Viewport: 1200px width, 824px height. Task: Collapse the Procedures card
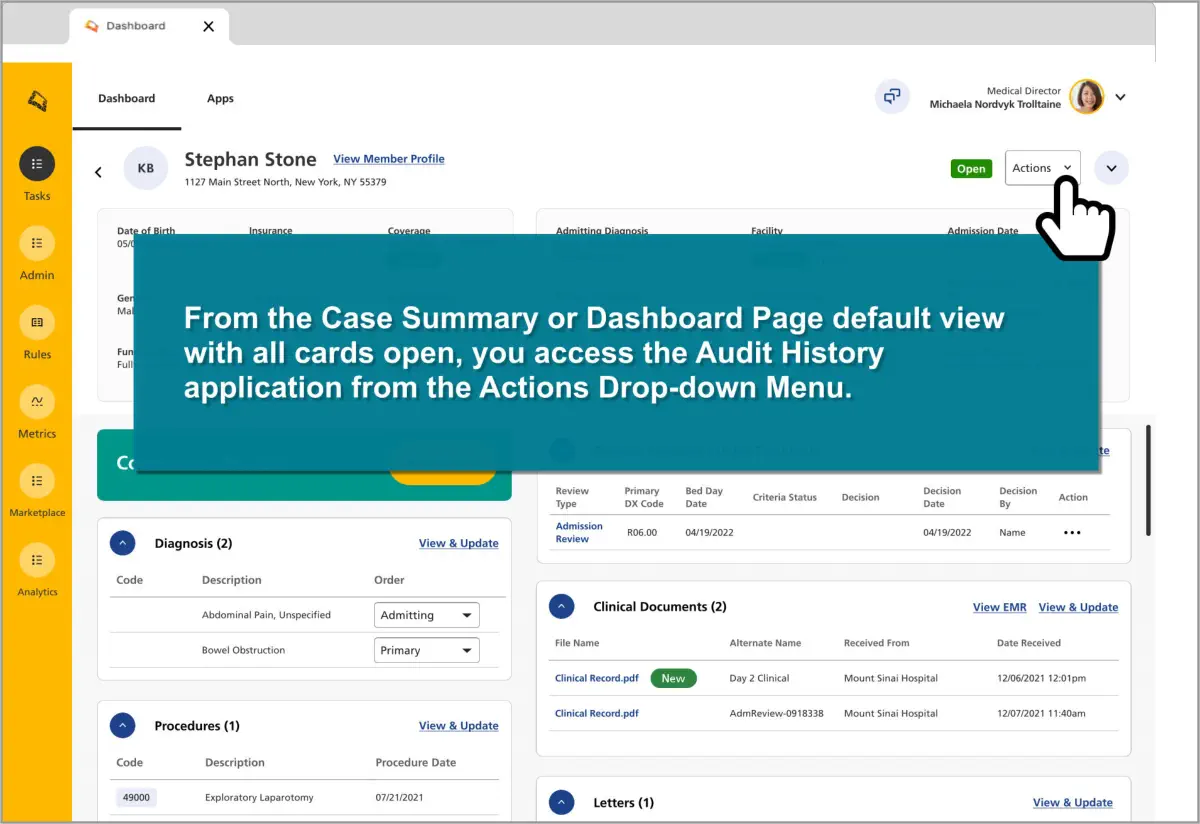click(x=122, y=725)
